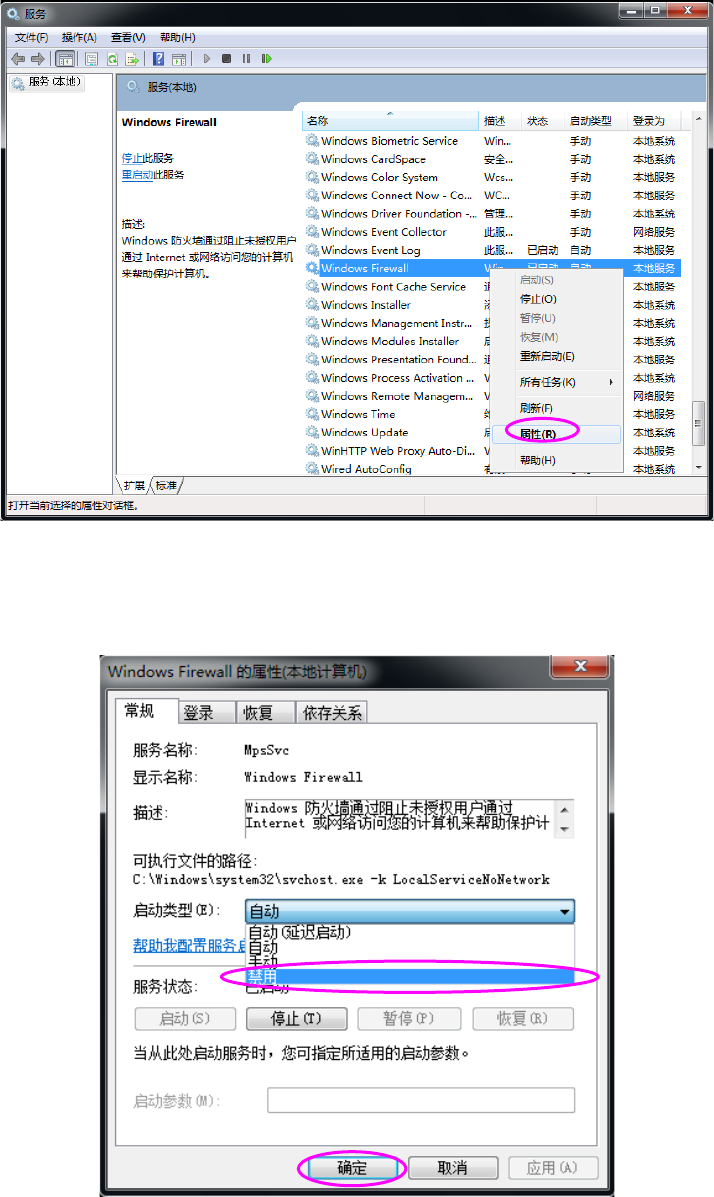Select 禁用 in the startup type list
This screenshot has width=714, height=1197.
(410, 977)
